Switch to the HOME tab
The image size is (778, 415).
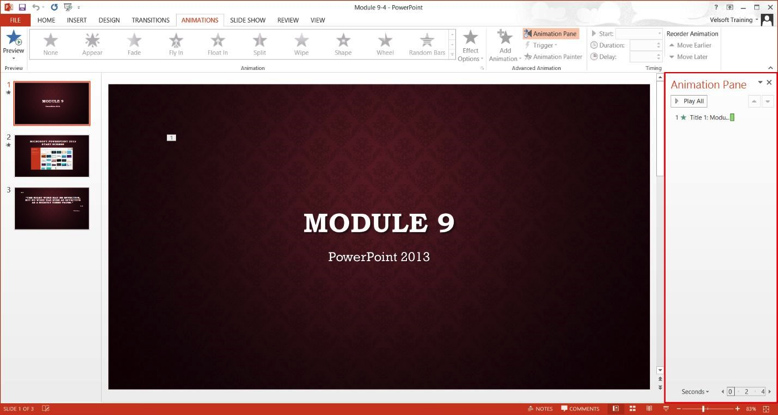pyautogui.click(x=46, y=20)
